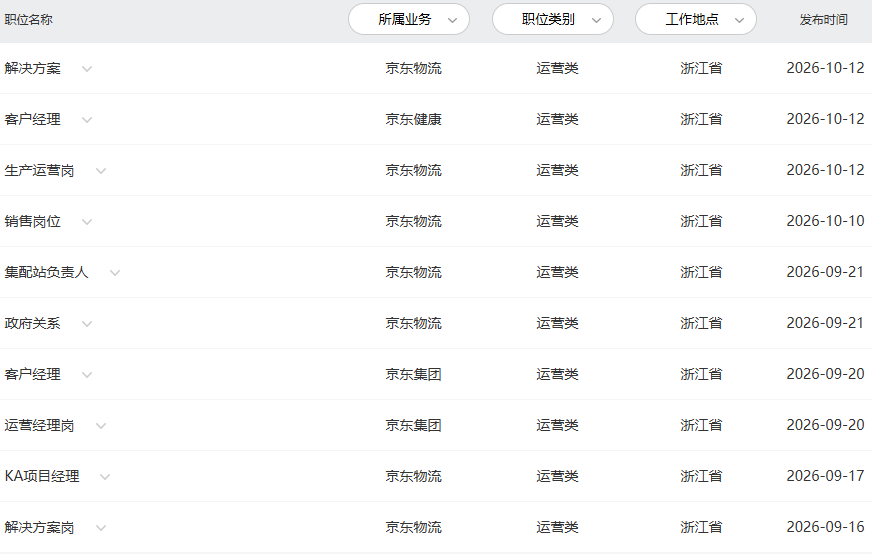Open the 解决方案岗 job title
This screenshot has height=554, width=872.
[39, 527]
